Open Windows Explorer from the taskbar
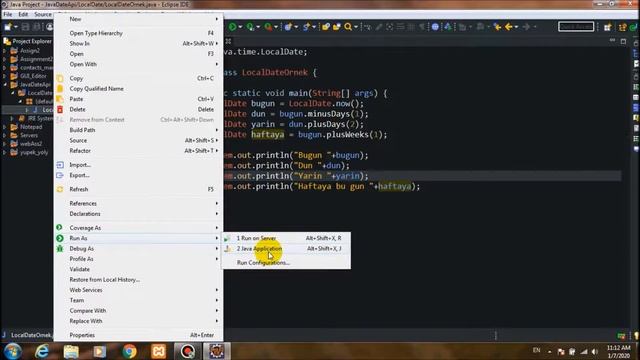This screenshot has height=360, width=640. 71,351
